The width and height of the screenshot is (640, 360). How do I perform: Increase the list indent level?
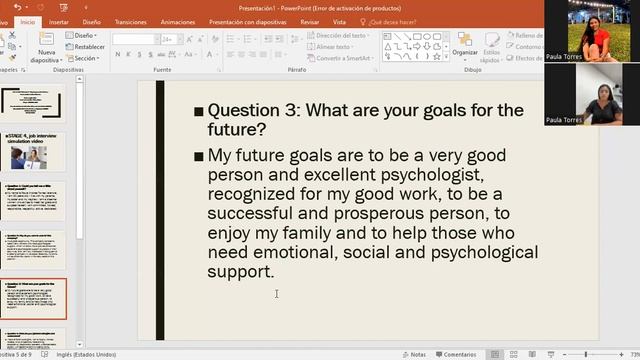[279, 39]
